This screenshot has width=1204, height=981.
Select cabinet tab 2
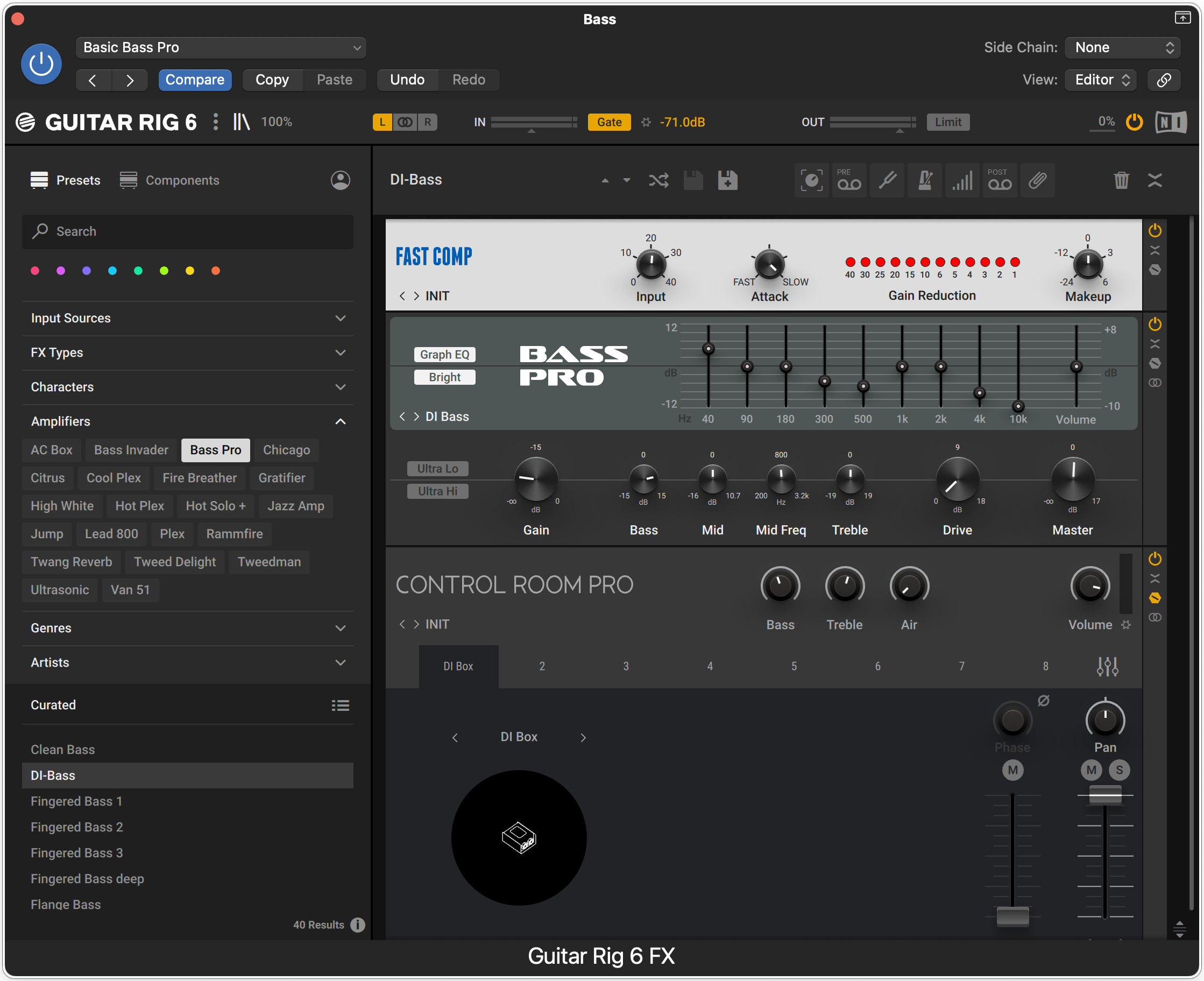click(542, 666)
